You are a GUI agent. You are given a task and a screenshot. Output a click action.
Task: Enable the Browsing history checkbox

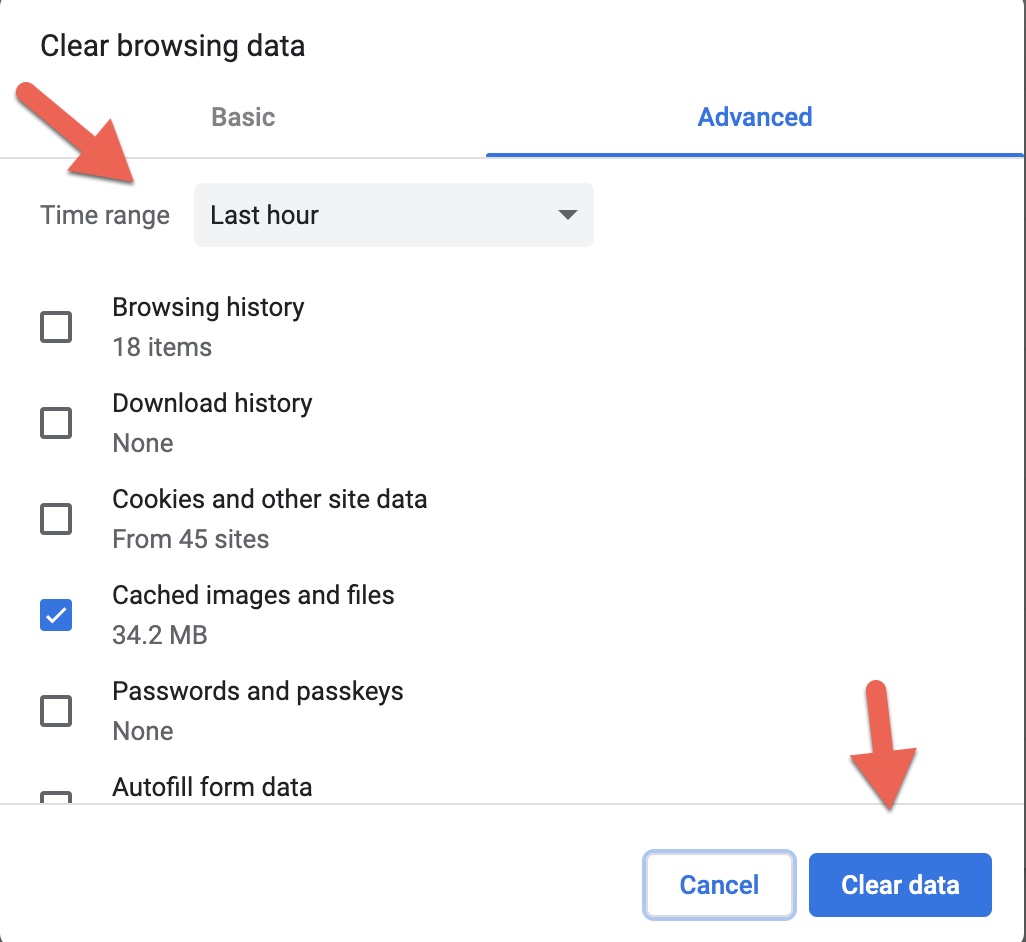click(x=56, y=326)
